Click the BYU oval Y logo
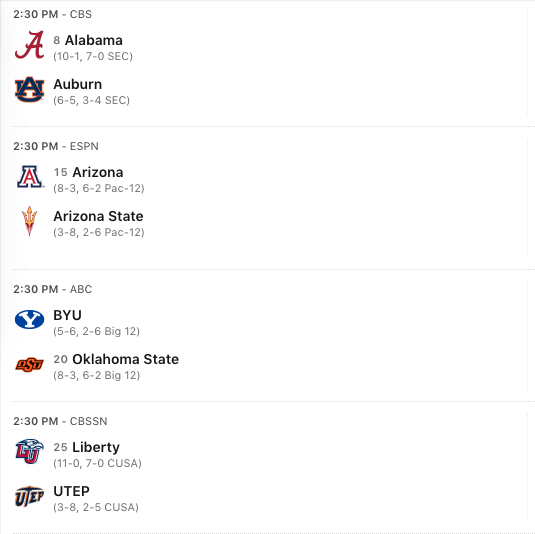The height and width of the screenshot is (534, 535). coord(29,320)
